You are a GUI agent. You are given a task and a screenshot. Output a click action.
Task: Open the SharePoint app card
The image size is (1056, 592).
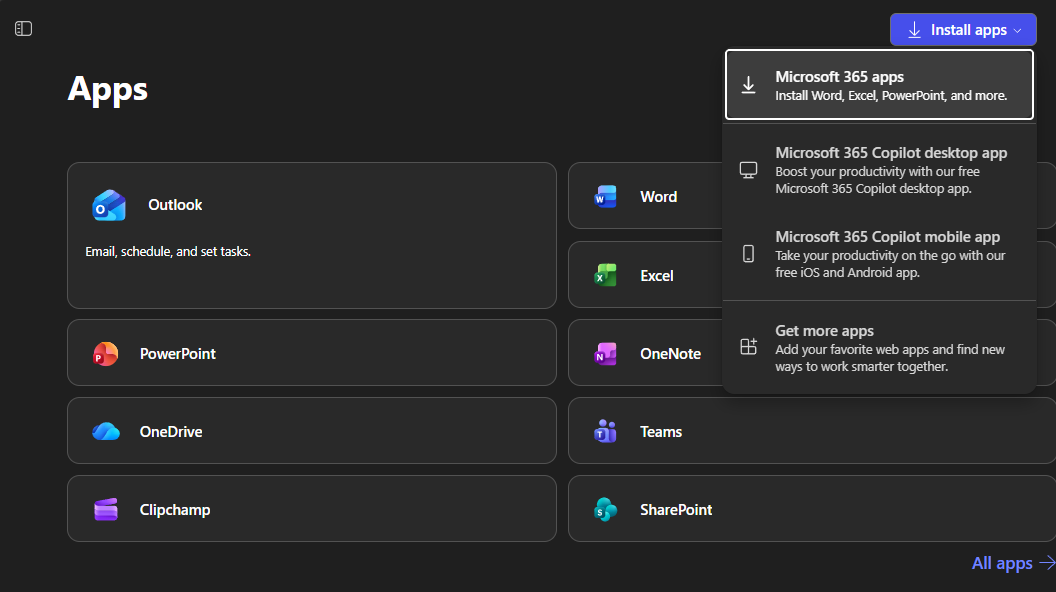click(812, 509)
